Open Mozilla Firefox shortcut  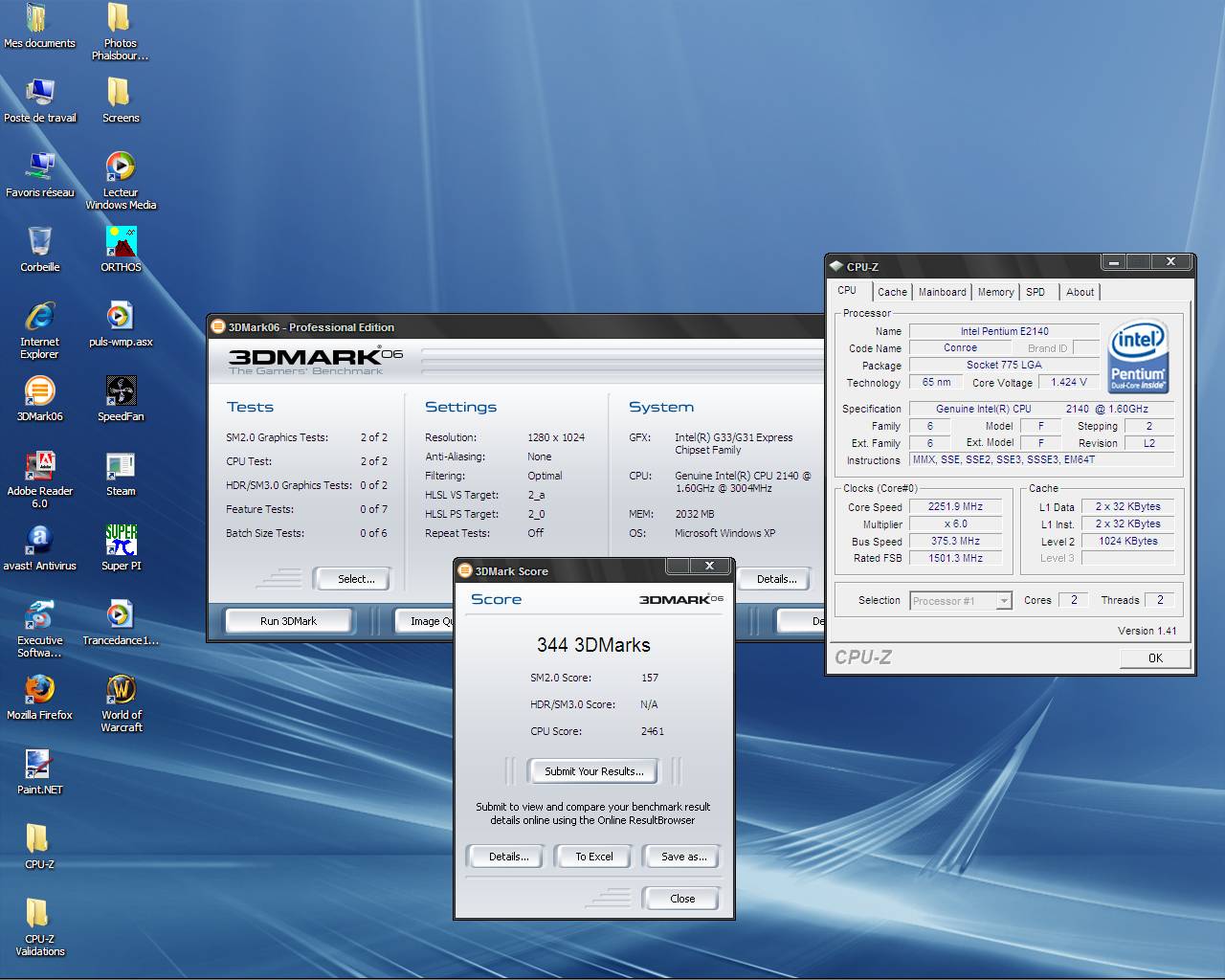[x=39, y=691]
